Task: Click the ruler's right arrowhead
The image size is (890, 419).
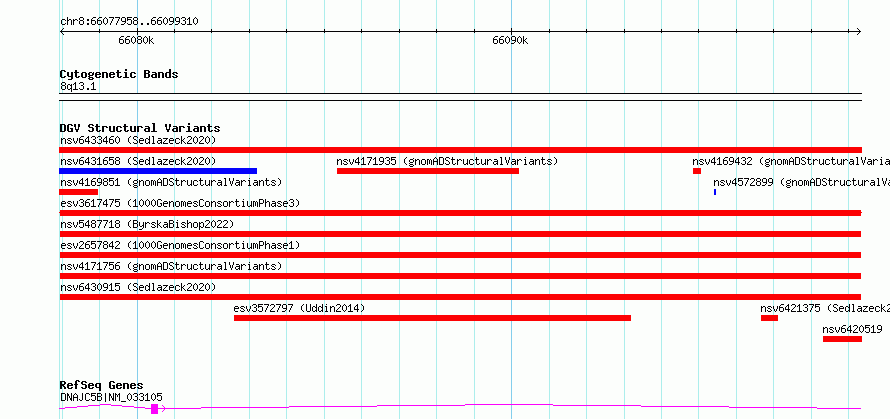Action: click(x=858, y=32)
